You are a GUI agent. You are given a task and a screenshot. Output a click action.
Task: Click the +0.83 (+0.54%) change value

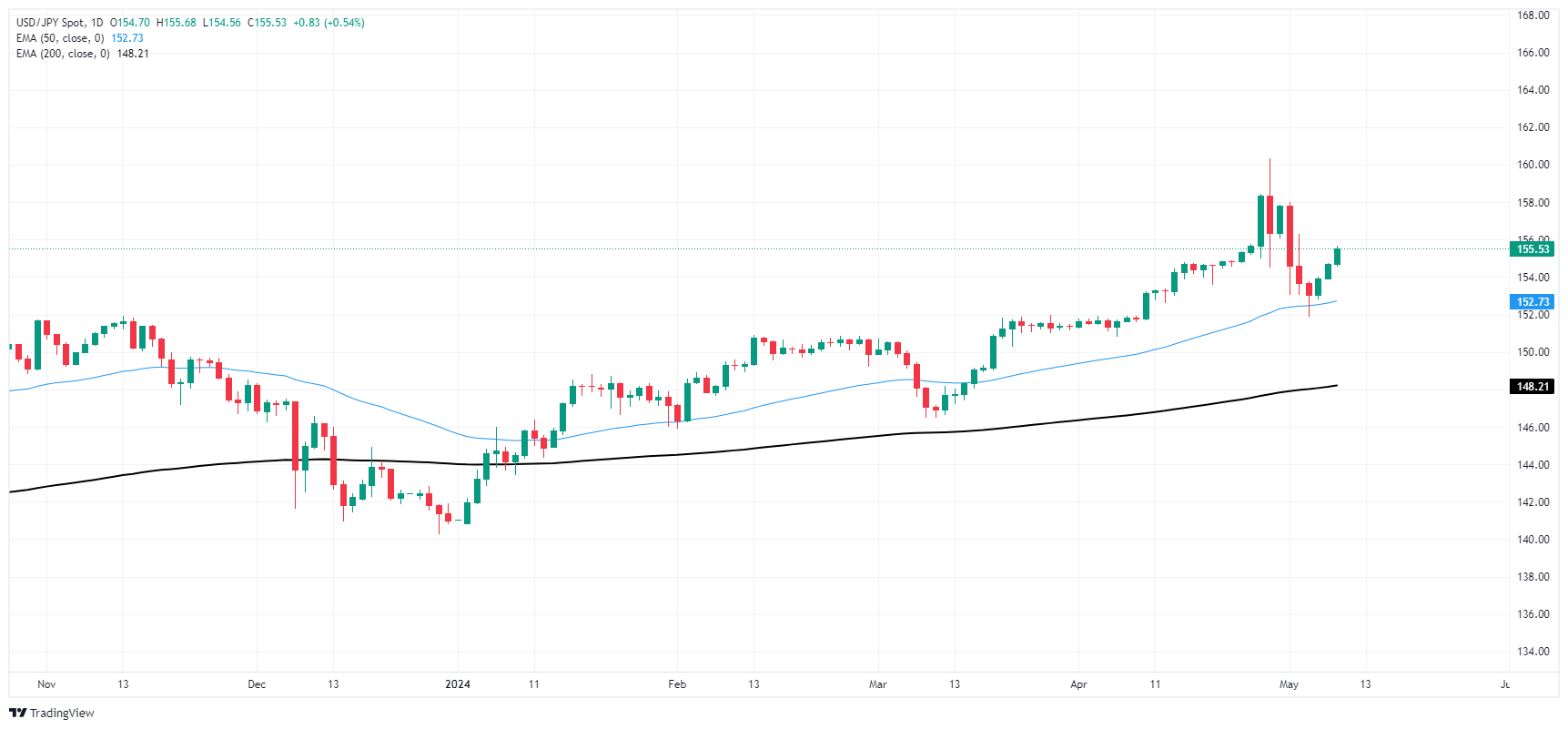coord(329,23)
